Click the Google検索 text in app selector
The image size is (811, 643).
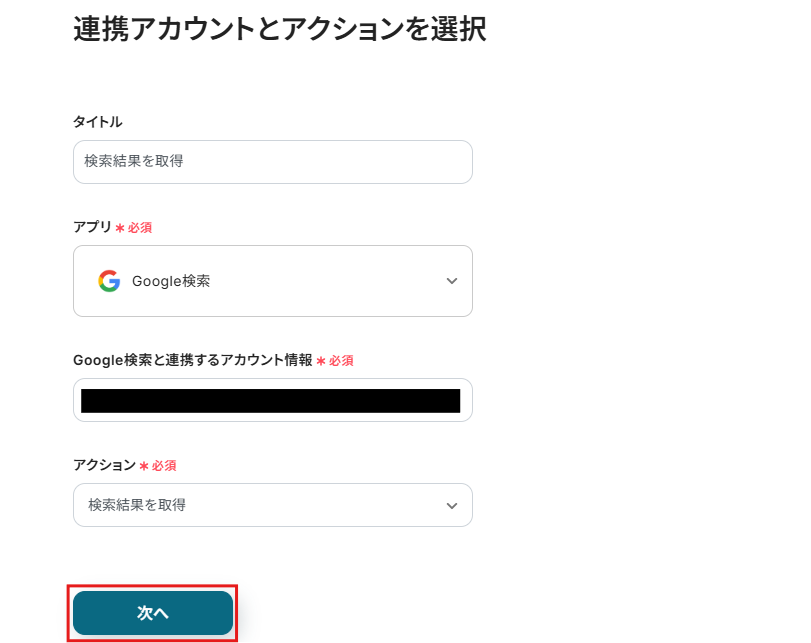pyautogui.click(x=171, y=281)
